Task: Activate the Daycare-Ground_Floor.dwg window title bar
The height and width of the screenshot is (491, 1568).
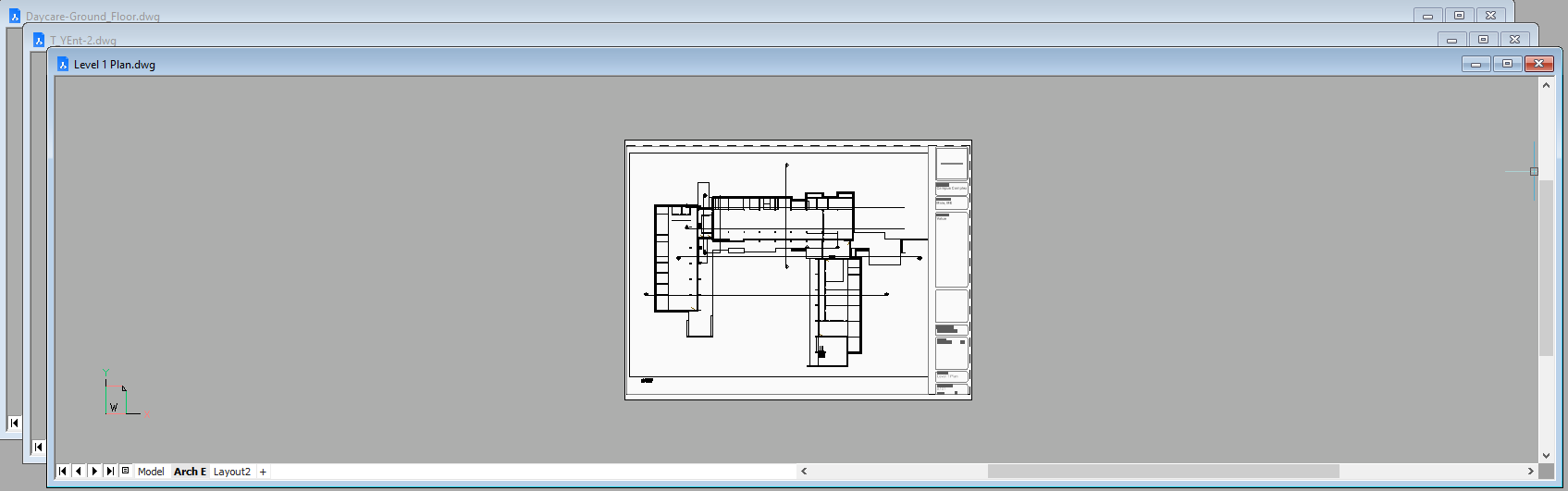Action: pos(93,17)
